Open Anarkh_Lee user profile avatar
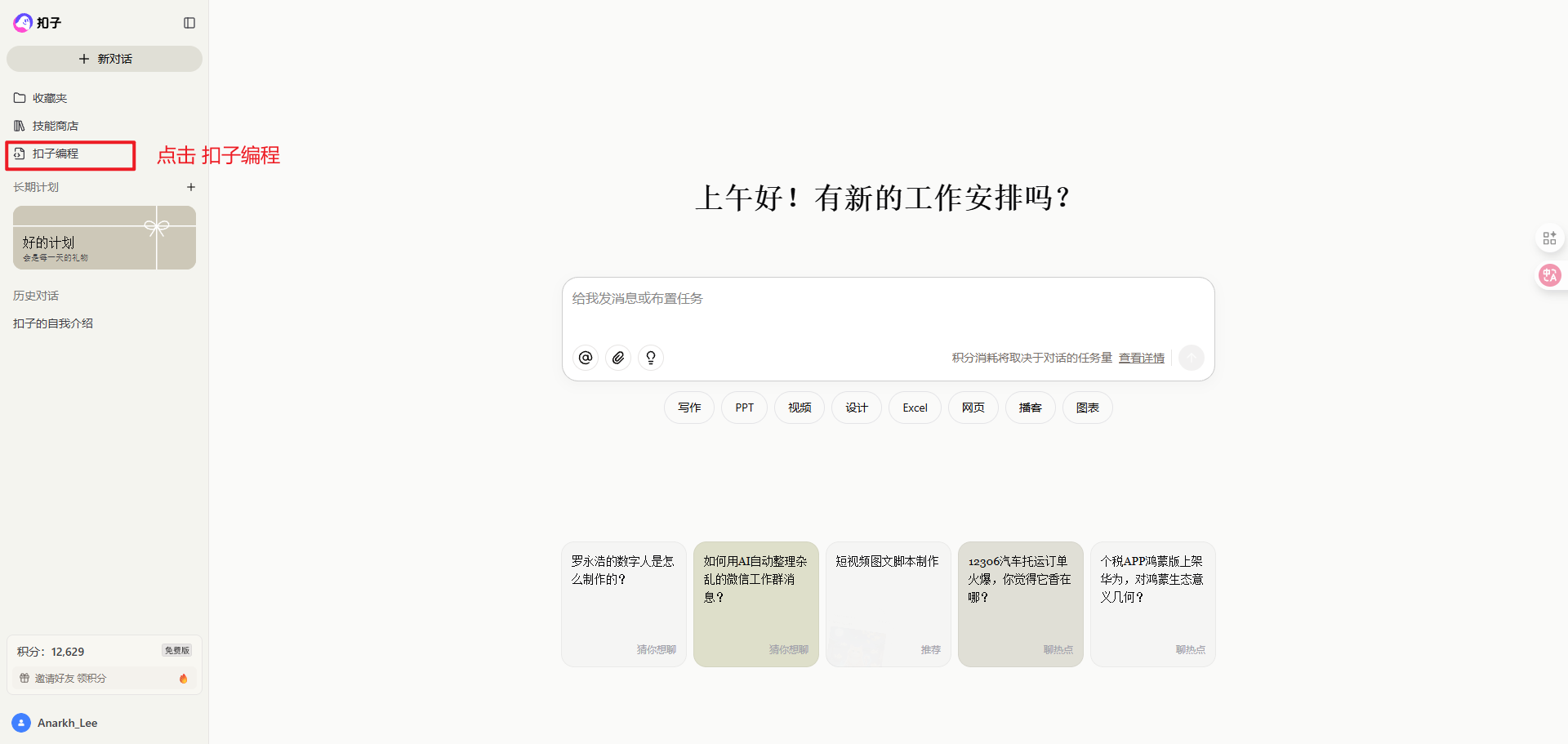This screenshot has height=744, width=1568. pos(21,723)
